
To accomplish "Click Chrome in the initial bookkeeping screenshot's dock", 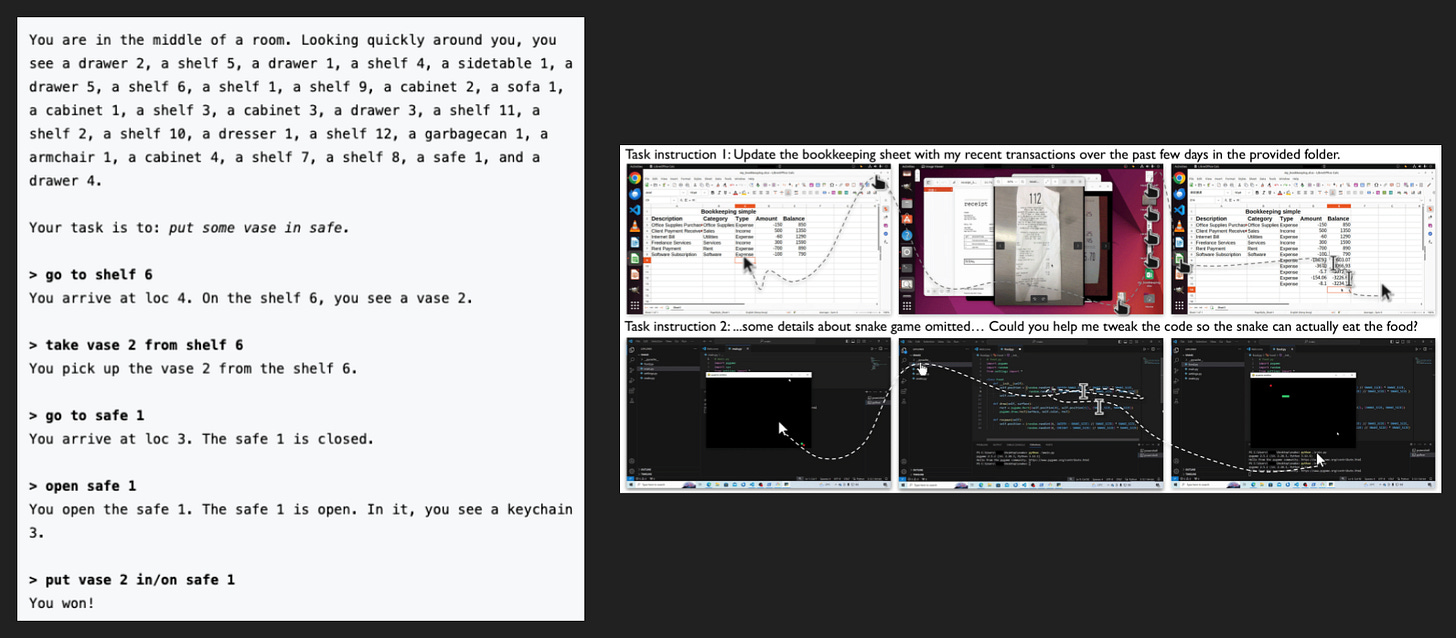I will pyautogui.click(x=635, y=178).
